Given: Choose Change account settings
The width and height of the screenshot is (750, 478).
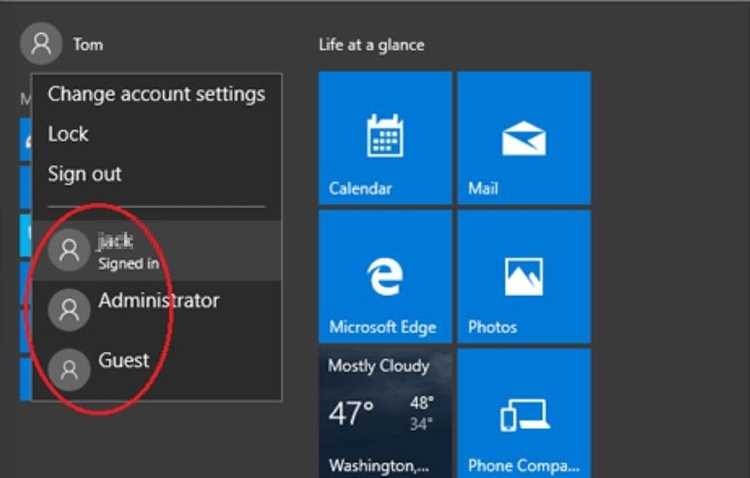Looking at the screenshot, I should click(156, 94).
